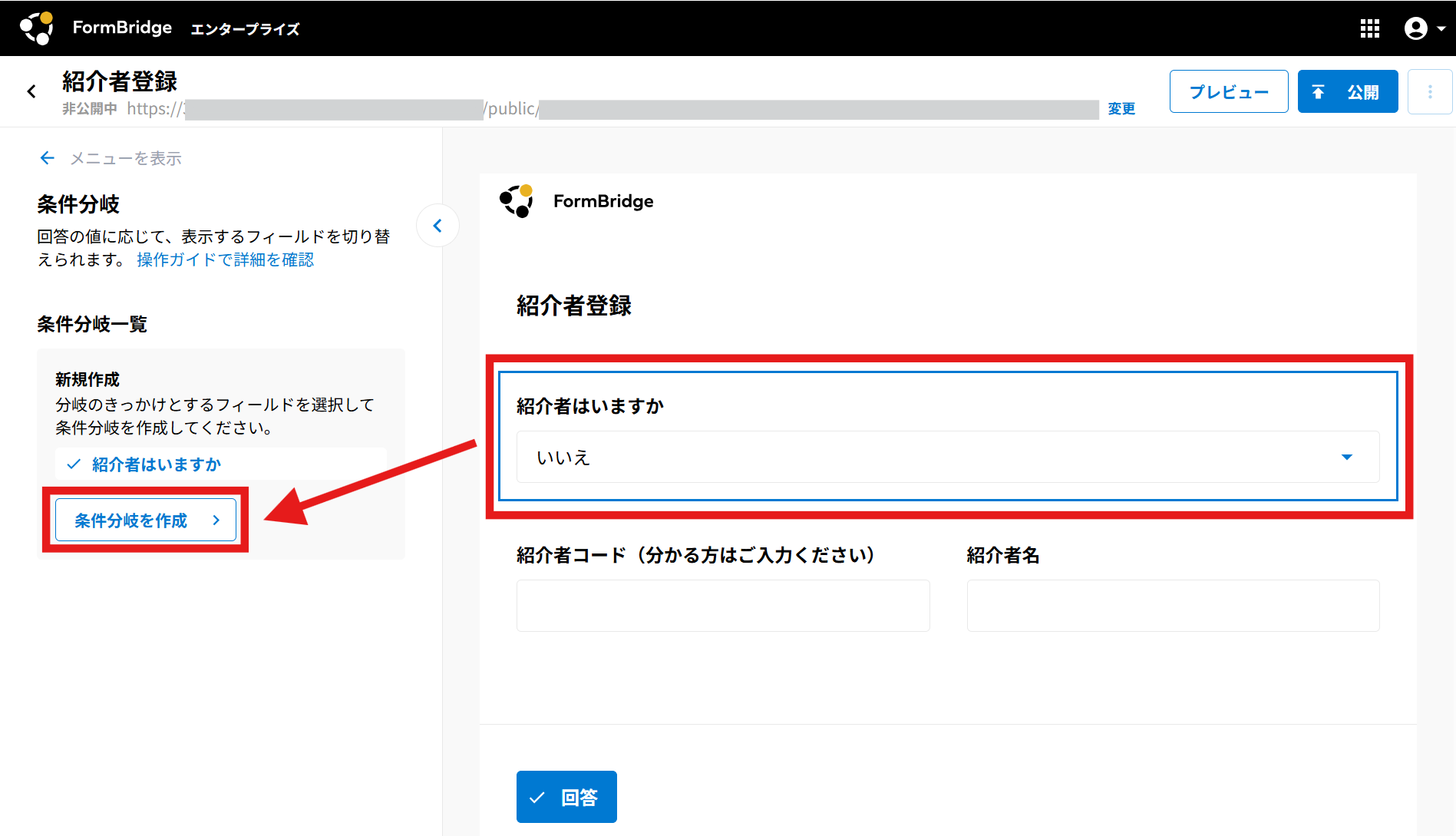The image size is (1456, 836).
Task: Click the 変更 link next to the URL
Action: point(1121,109)
